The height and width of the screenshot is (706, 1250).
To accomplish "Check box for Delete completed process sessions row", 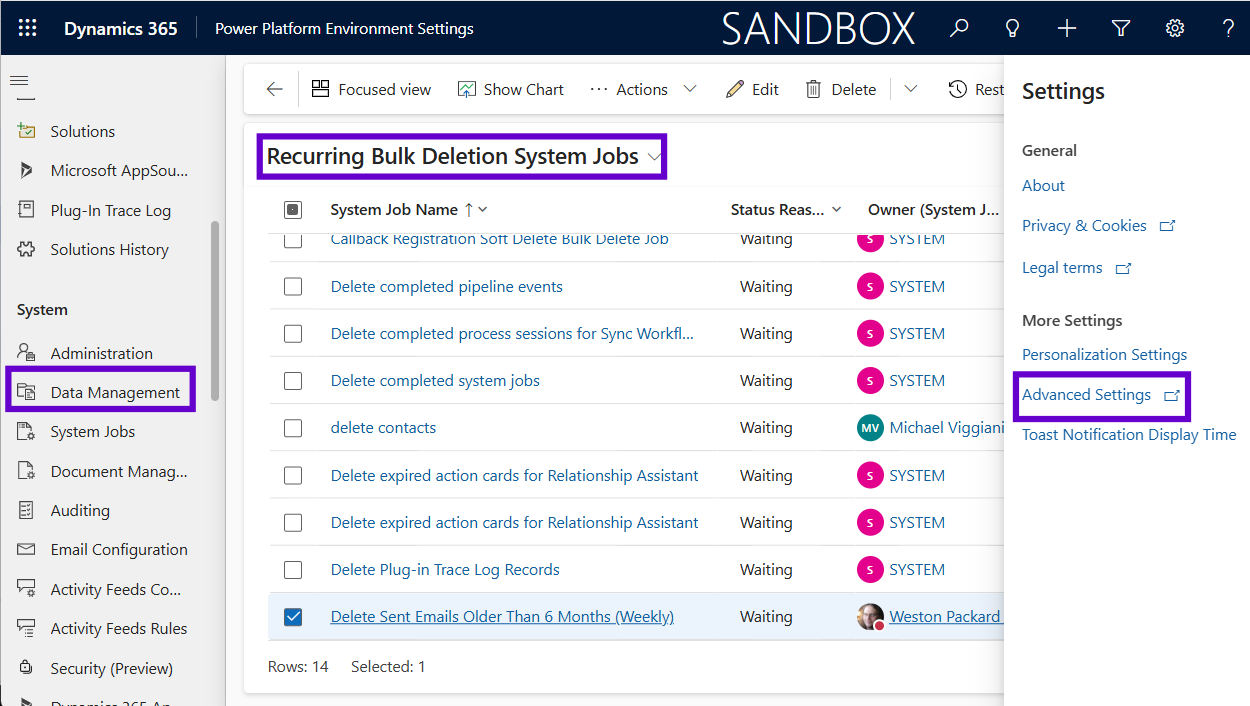I will [x=293, y=333].
